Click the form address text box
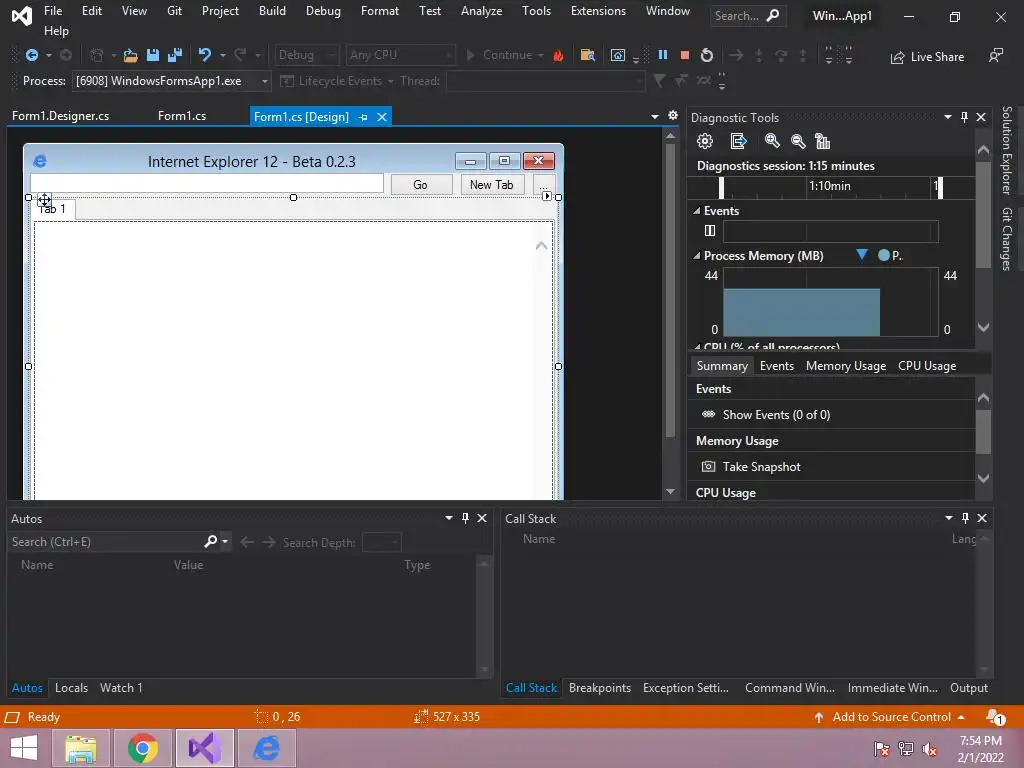 [207, 183]
